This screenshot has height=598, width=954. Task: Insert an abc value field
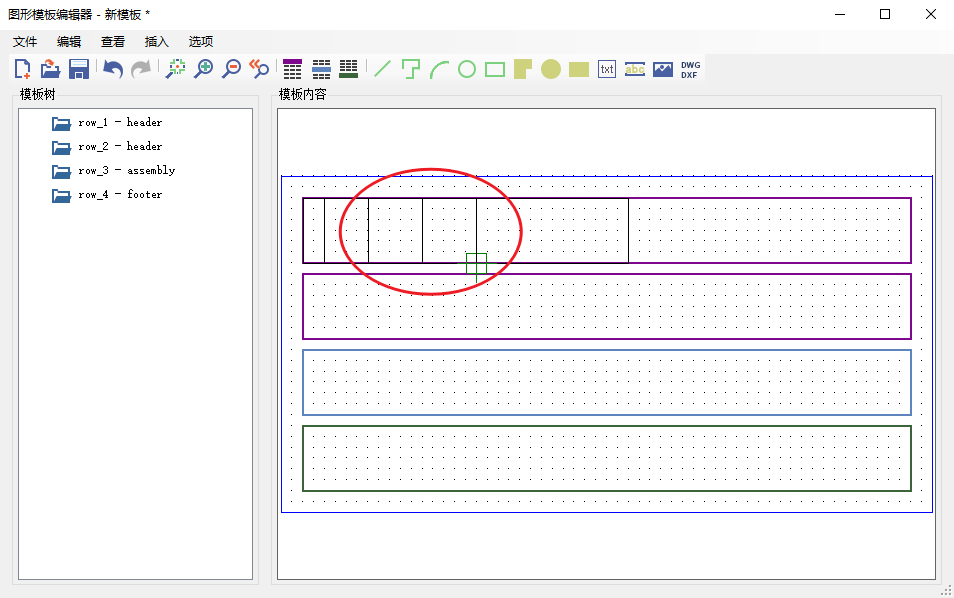pos(635,69)
